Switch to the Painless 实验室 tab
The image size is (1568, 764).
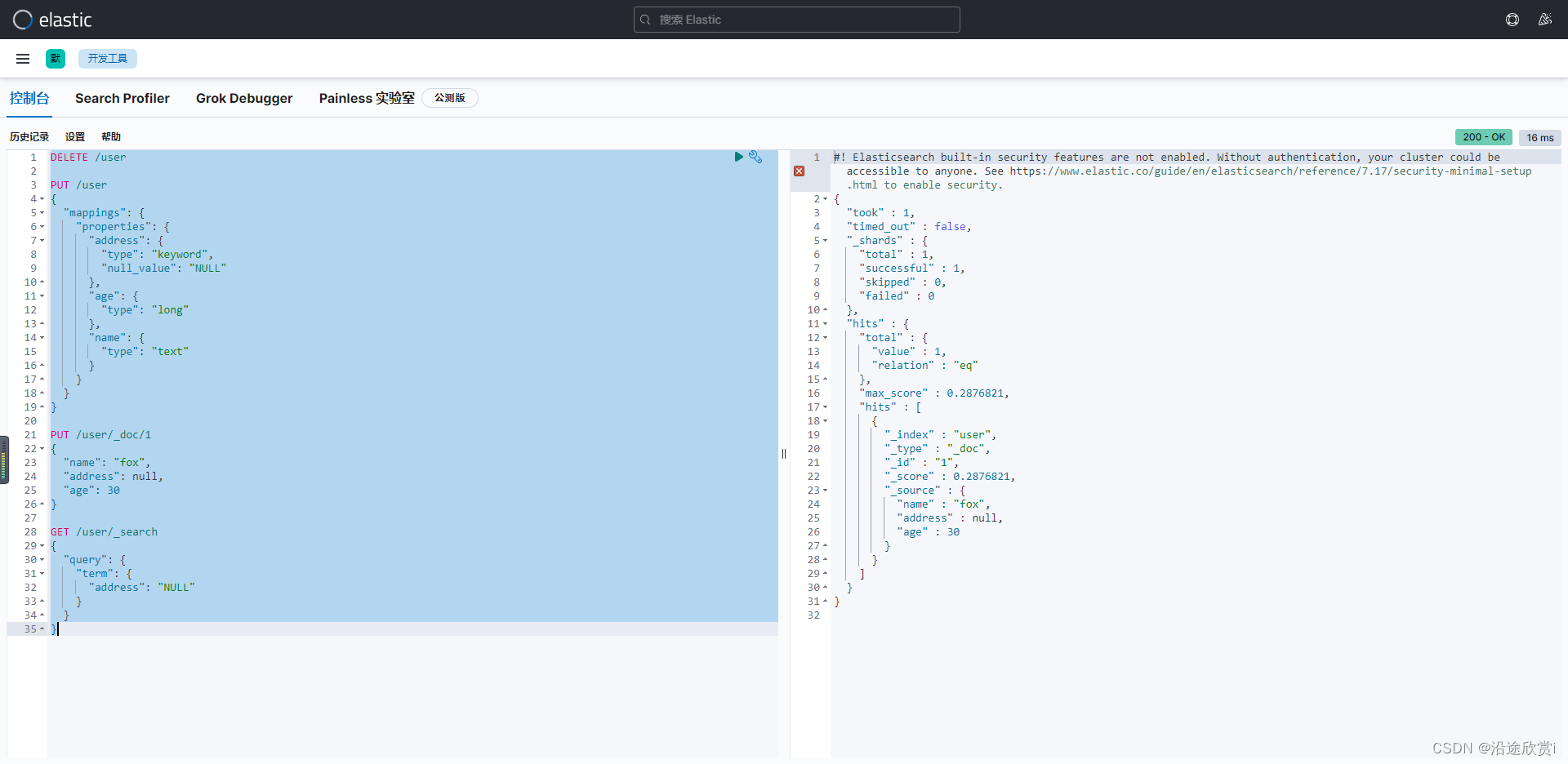pos(367,98)
